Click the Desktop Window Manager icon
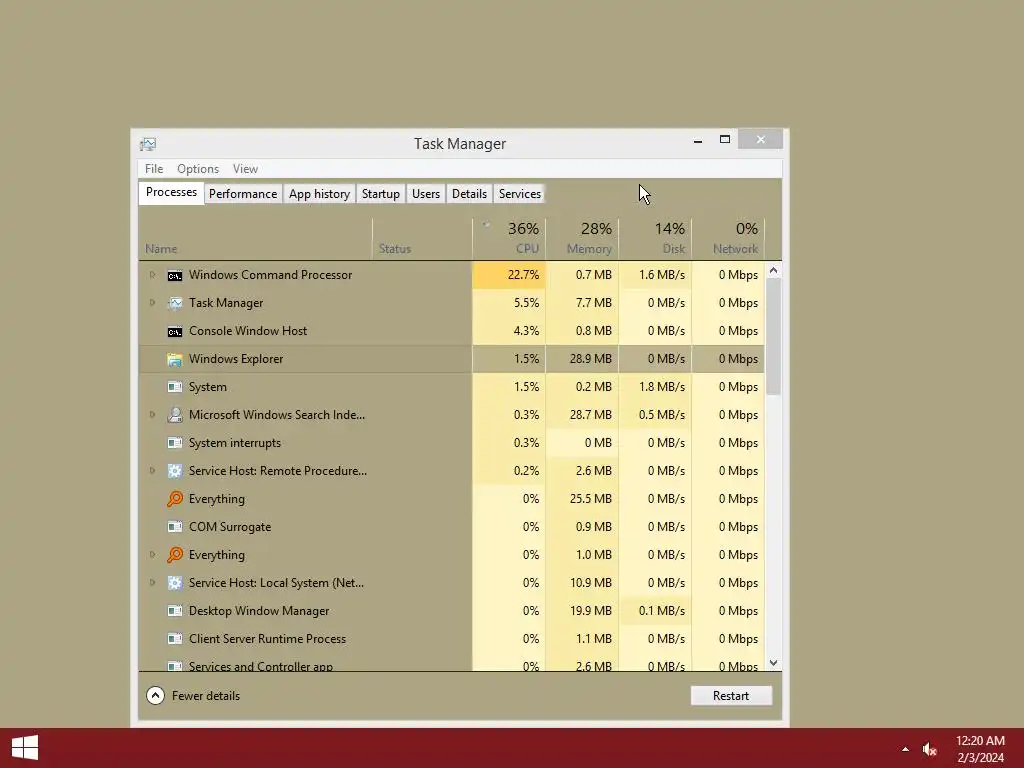Viewport: 1024px width, 768px height. click(x=174, y=611)
